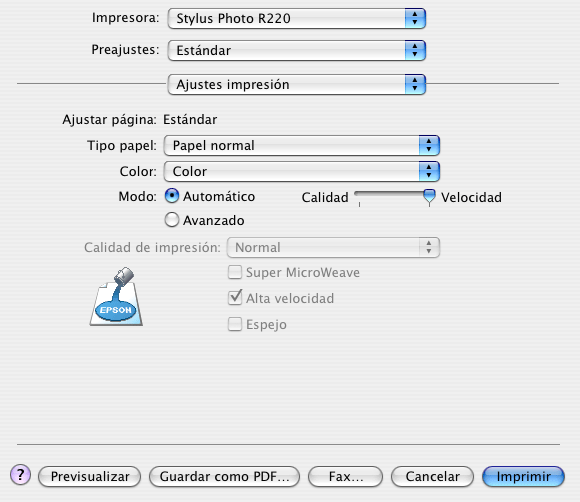Open the Papel normal paper type dropdown
Viewport: 580px width, 502px height.
[x=302, y=145]
